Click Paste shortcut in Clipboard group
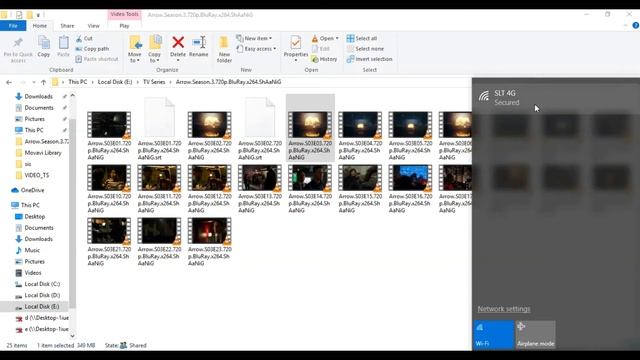The width and height of the screenshot is (640, 360). coord(97,59)
